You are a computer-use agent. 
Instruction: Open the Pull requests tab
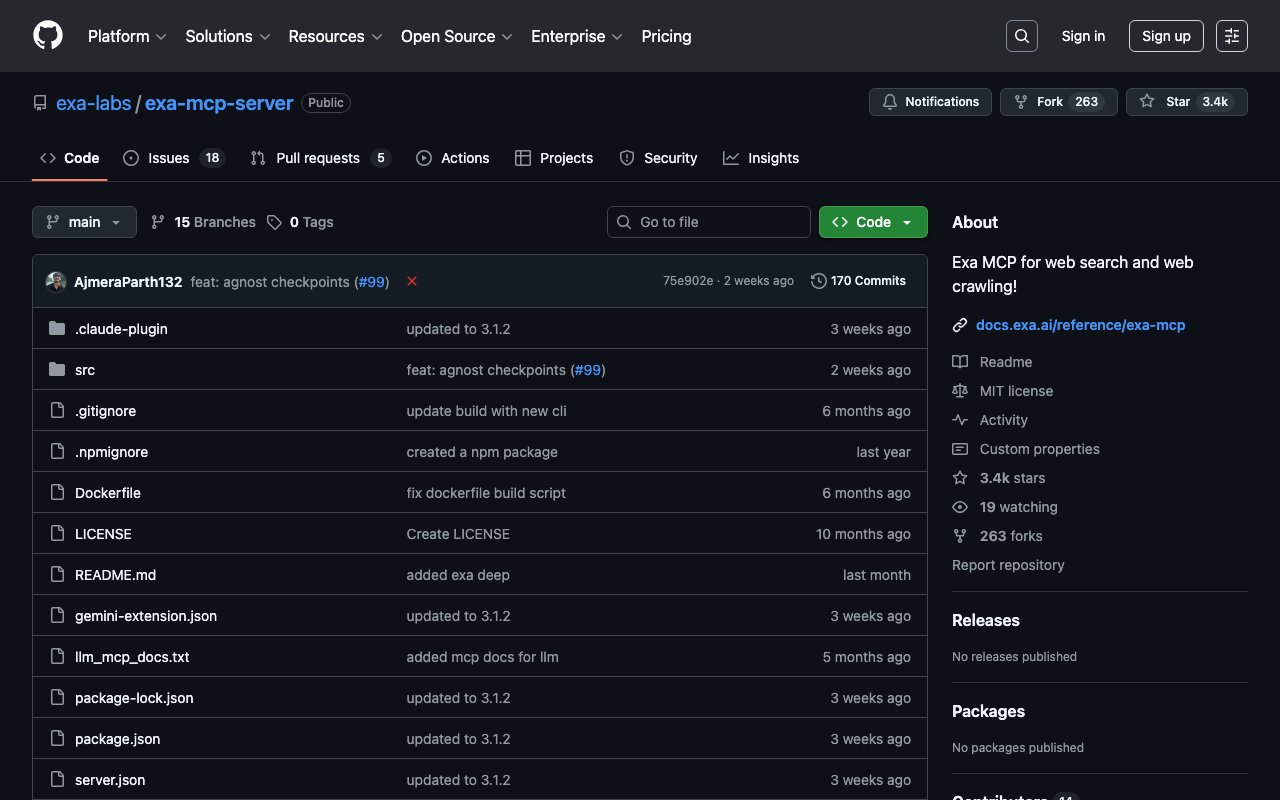click(318, 158)
